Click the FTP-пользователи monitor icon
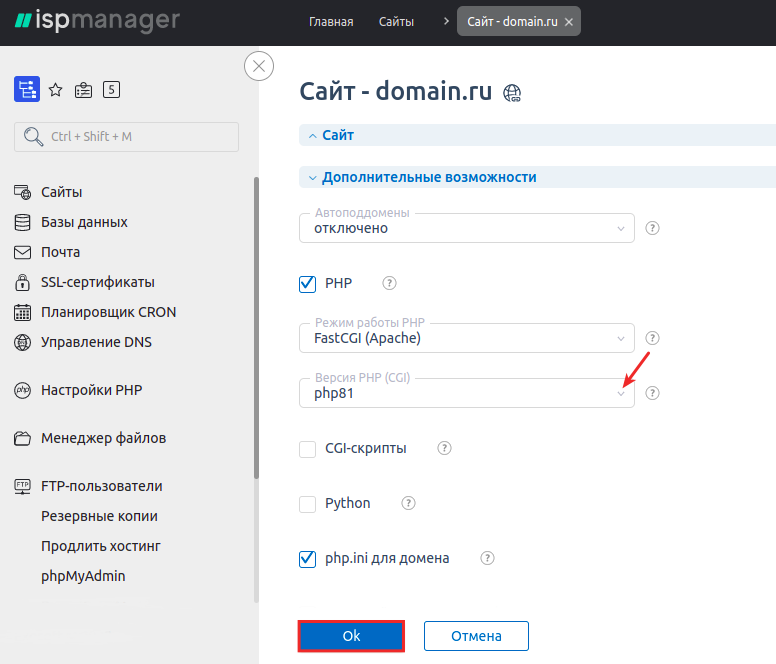 tap(22, 486)
